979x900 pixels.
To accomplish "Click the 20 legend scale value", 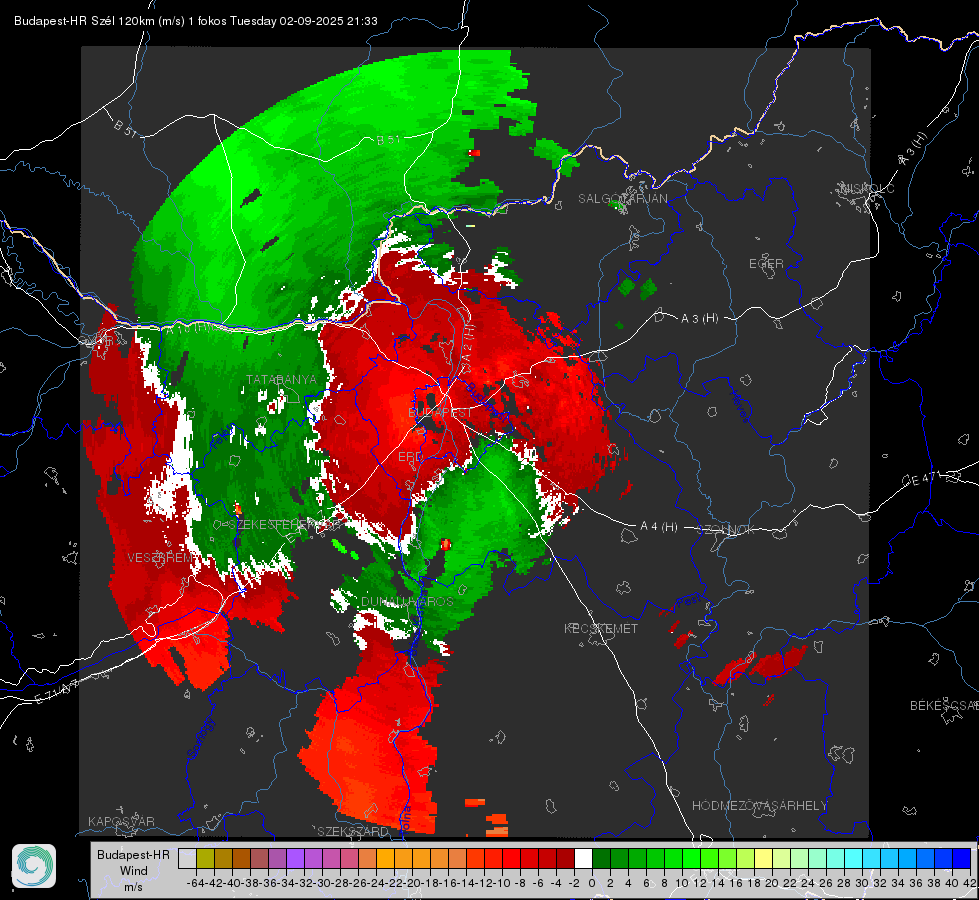I will 772,883.
